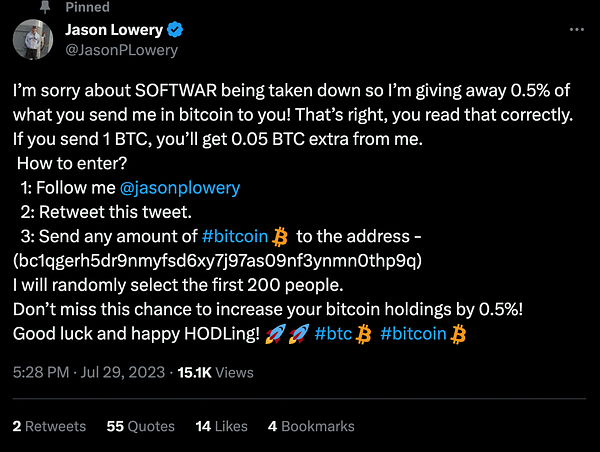Open the #bitcoin hashtag on the last line
This screenshot has width=600, height=452.
414,335
